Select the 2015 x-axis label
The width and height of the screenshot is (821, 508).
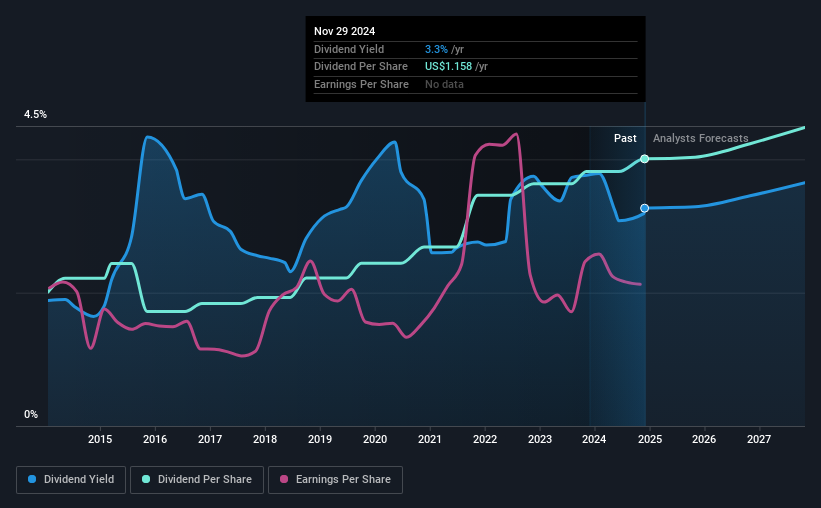[x=100, y=439]
